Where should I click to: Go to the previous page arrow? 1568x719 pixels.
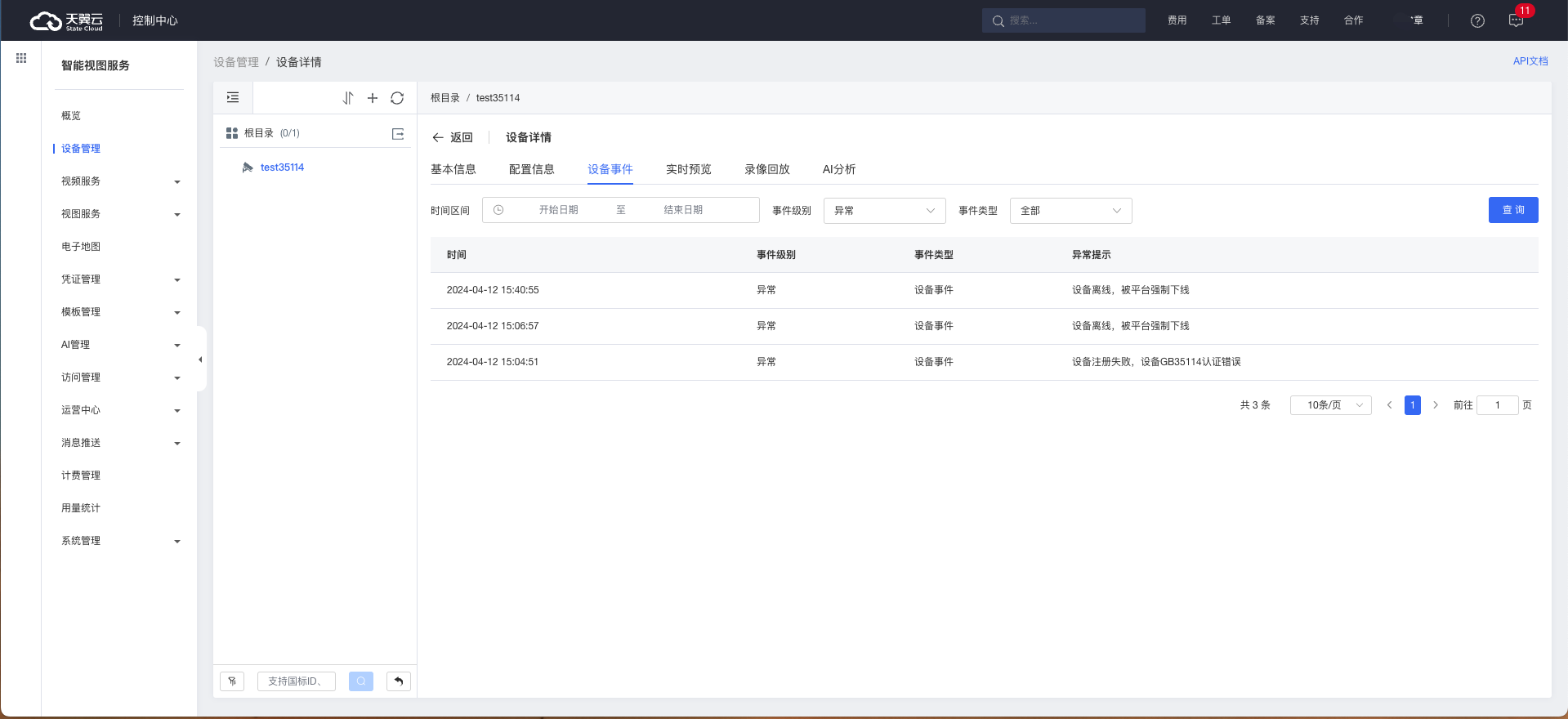point(1389,405)
